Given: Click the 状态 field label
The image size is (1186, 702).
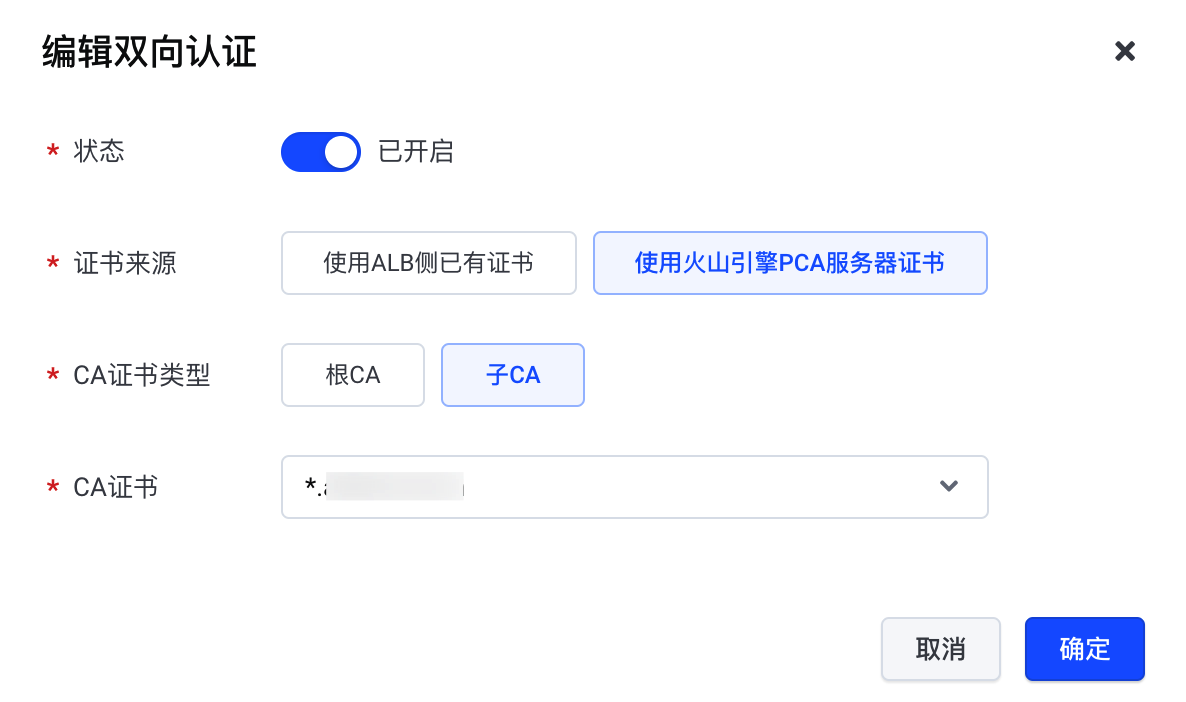Looking at the screenshot, I should tap(99, 152).
